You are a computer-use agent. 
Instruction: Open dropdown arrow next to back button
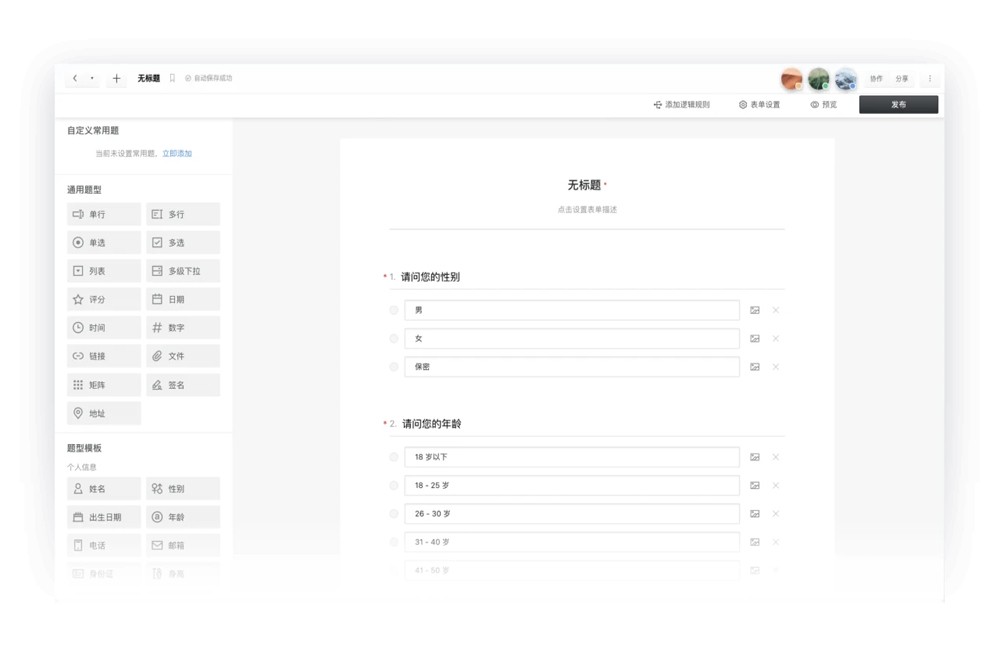point(92,78)
